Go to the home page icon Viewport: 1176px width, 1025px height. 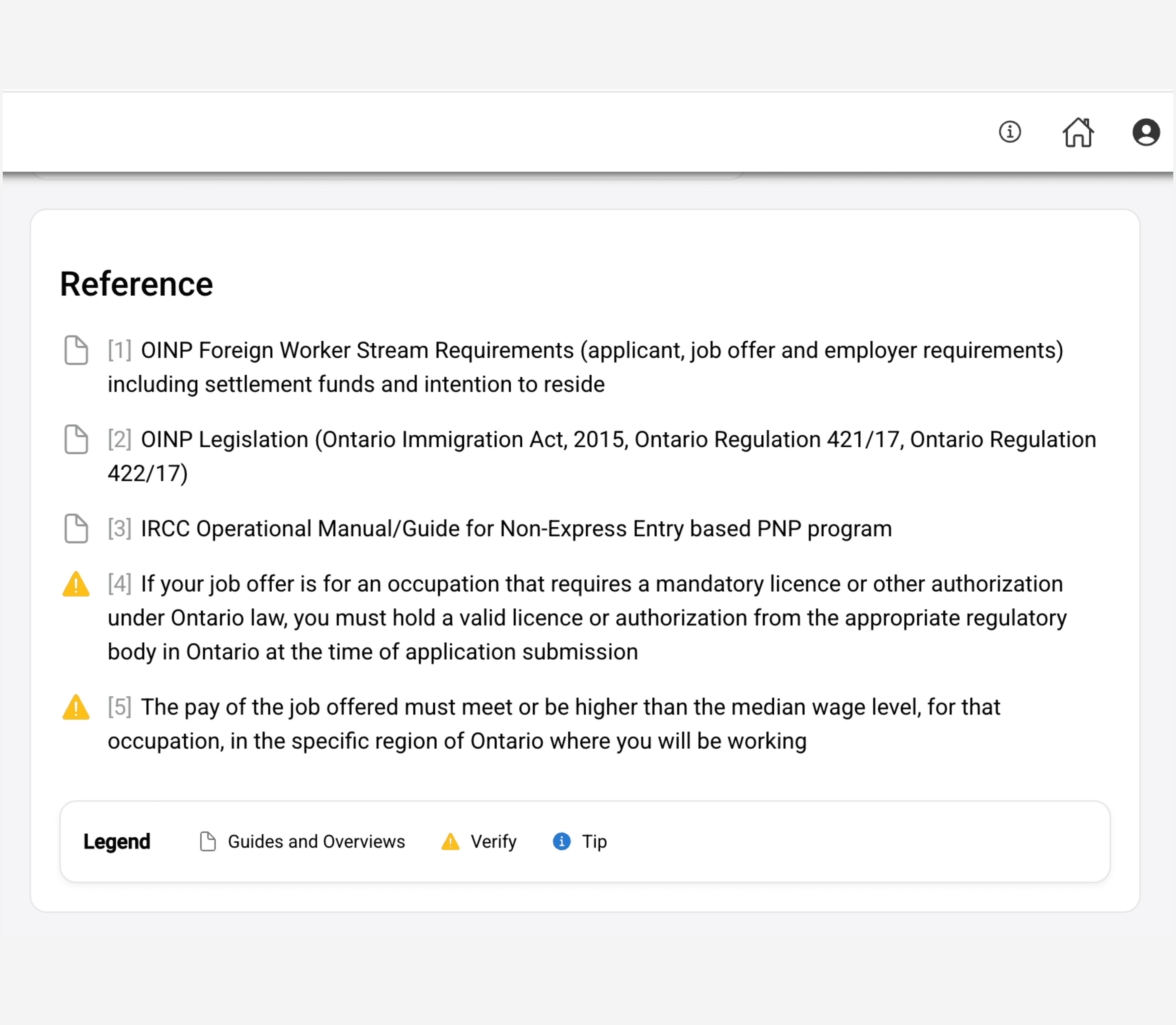point(1078,132)
